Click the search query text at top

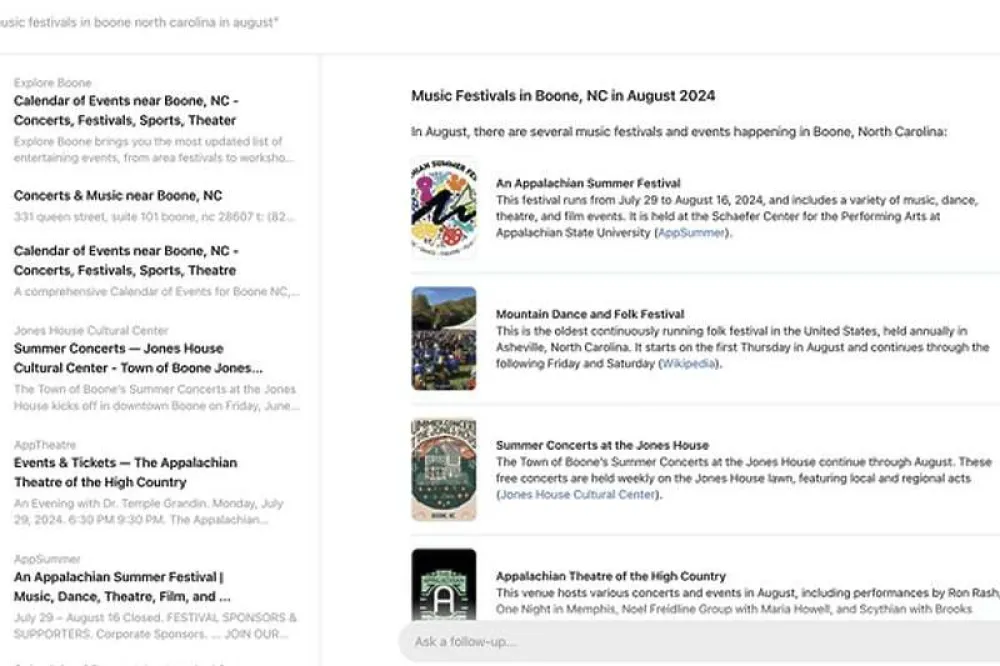point(138,22)
